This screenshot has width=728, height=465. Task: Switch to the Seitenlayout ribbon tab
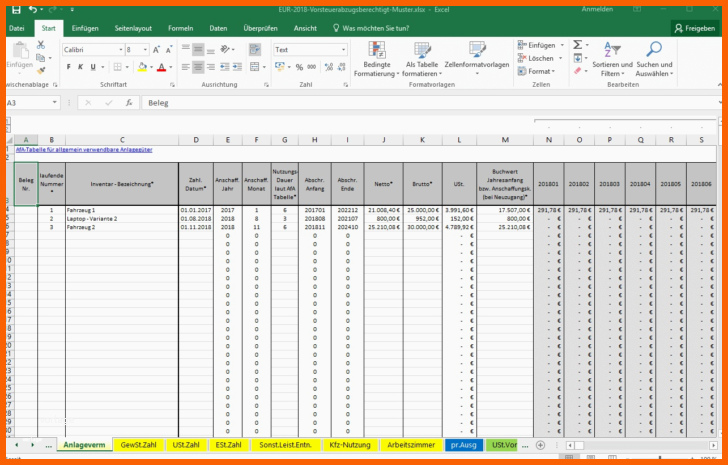pyautogui.click(x=133, y=28)
